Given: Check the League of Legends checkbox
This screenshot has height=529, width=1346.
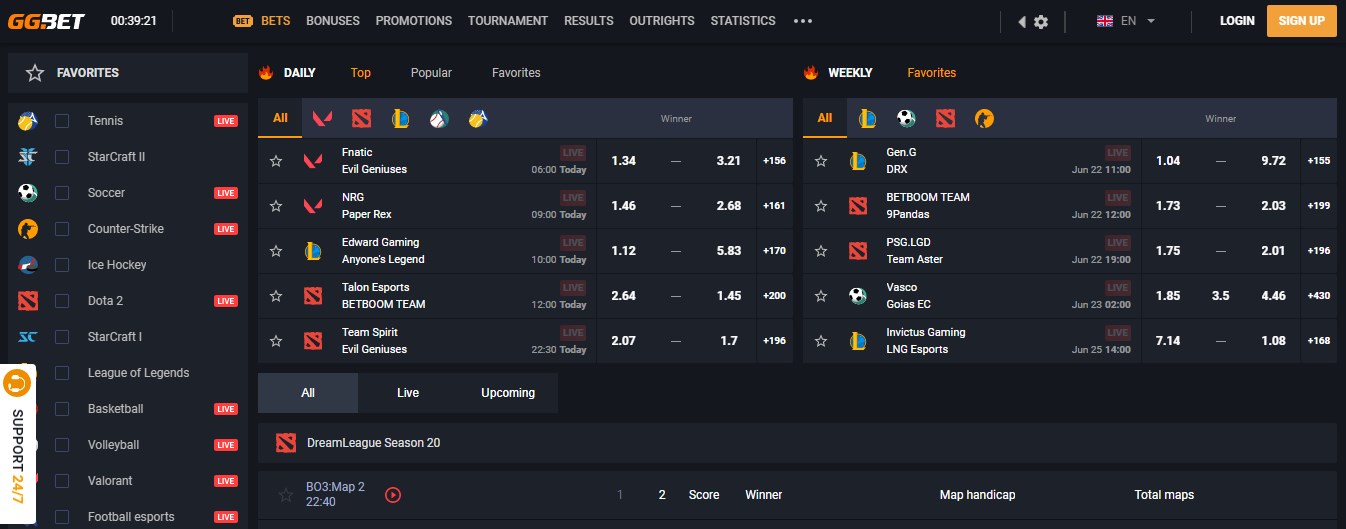Looking at the screenshot, I should (x=62, y=373).
